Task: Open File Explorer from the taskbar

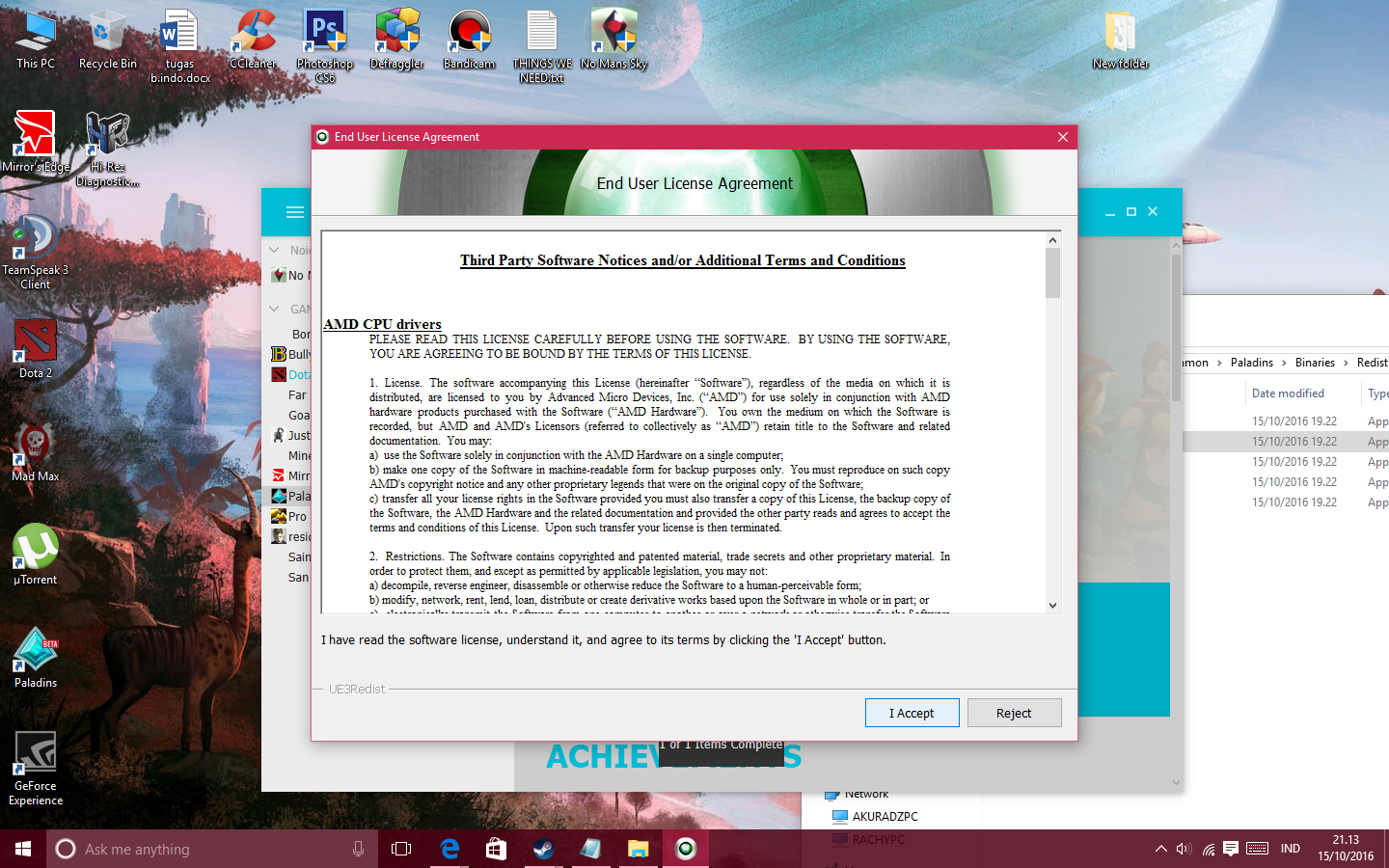Action: tap(638, 849)
